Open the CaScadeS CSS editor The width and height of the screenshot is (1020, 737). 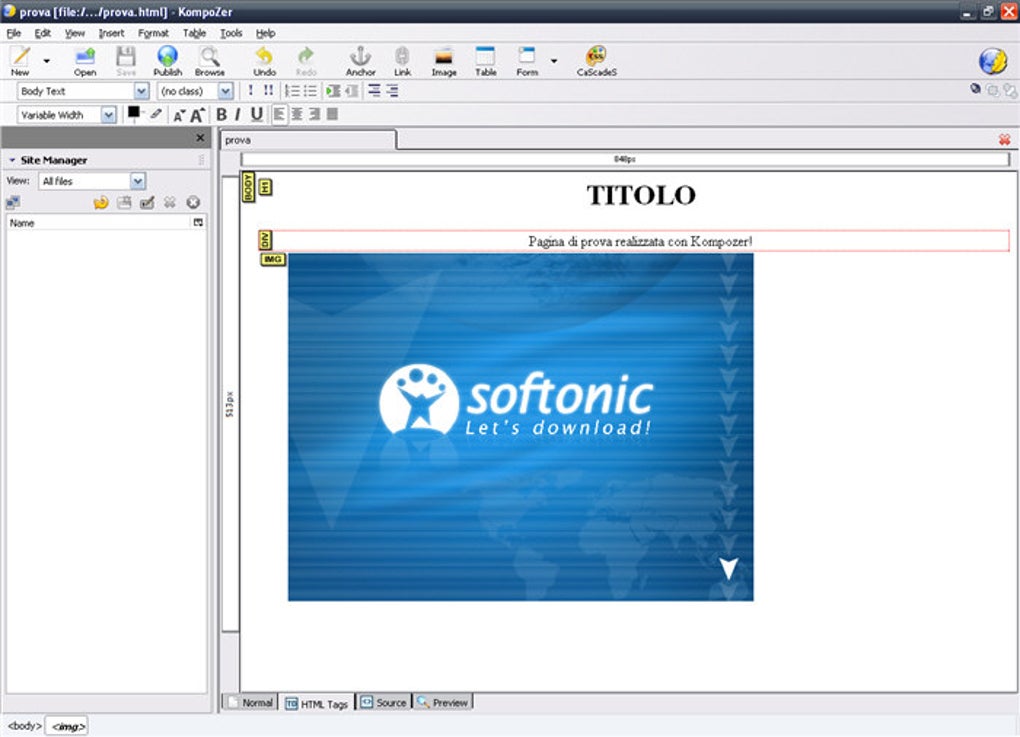pyautogui.click(x=597, y=61)
